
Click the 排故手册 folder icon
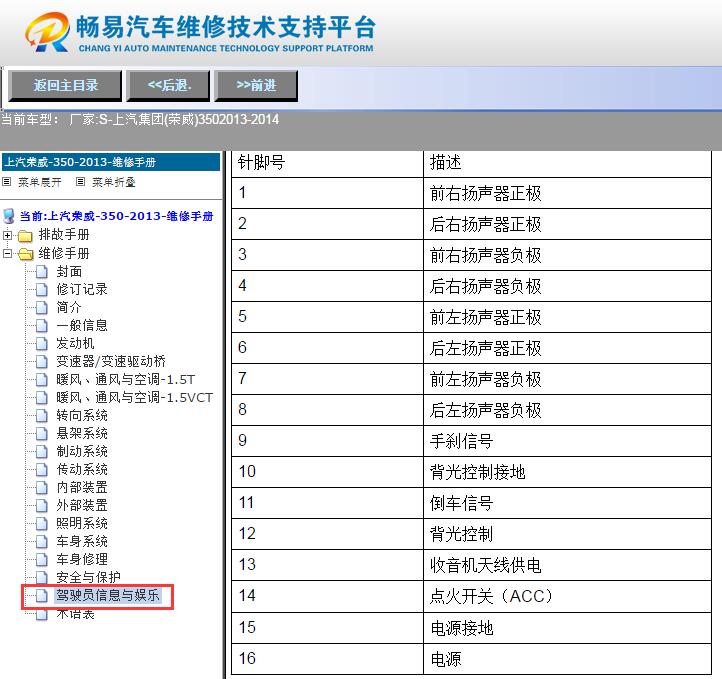[25, 236]
